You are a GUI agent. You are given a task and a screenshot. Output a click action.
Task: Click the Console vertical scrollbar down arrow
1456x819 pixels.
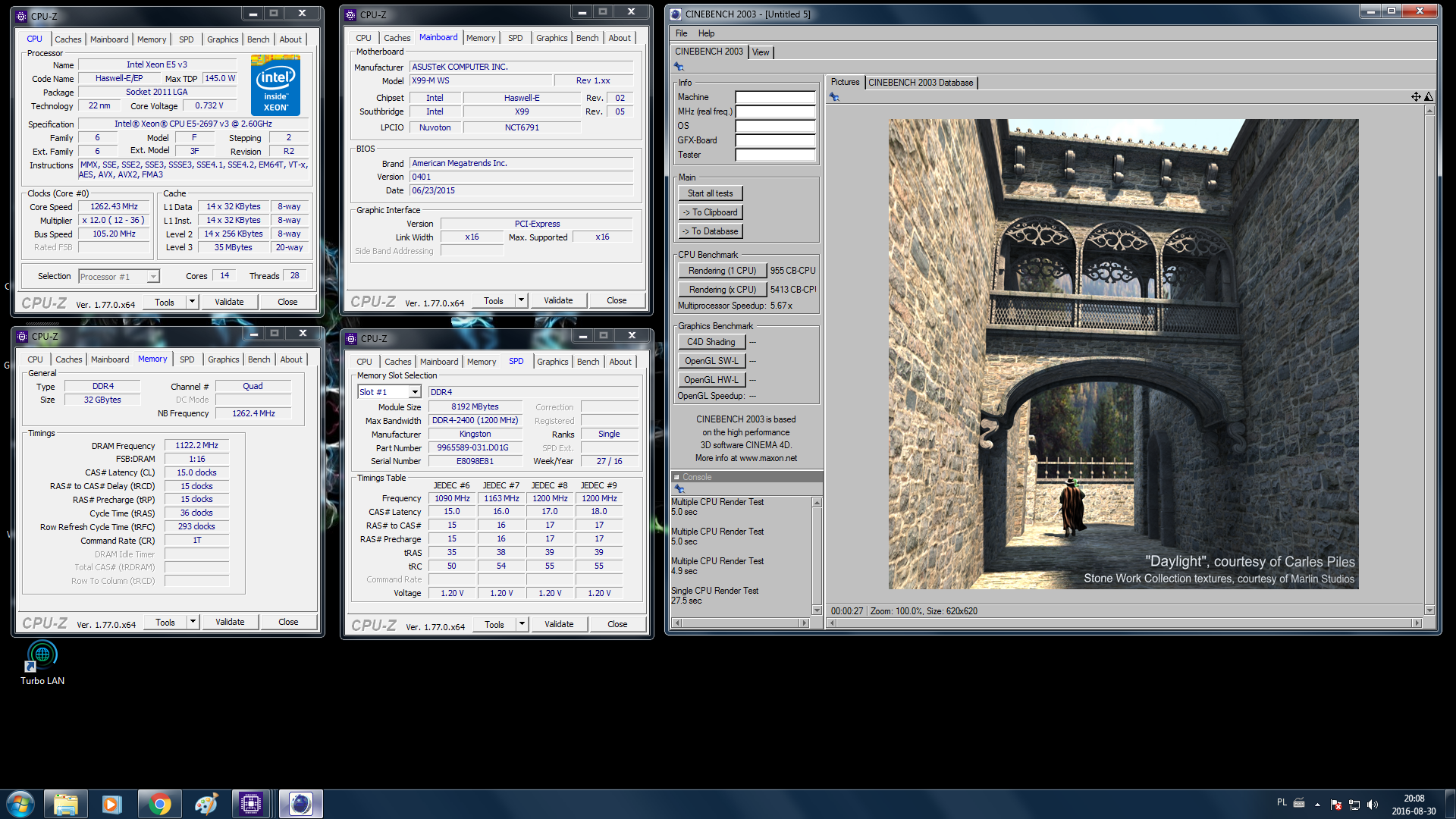point(817,610)
